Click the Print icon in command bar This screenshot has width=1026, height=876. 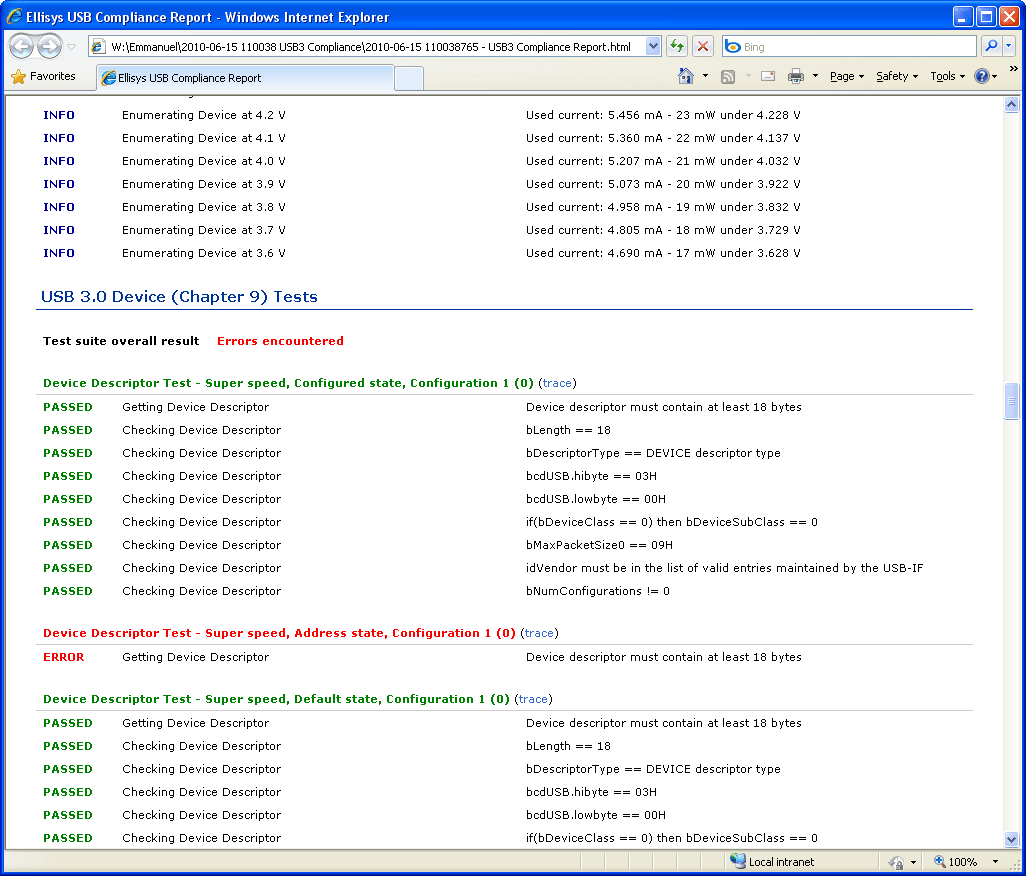796,76
